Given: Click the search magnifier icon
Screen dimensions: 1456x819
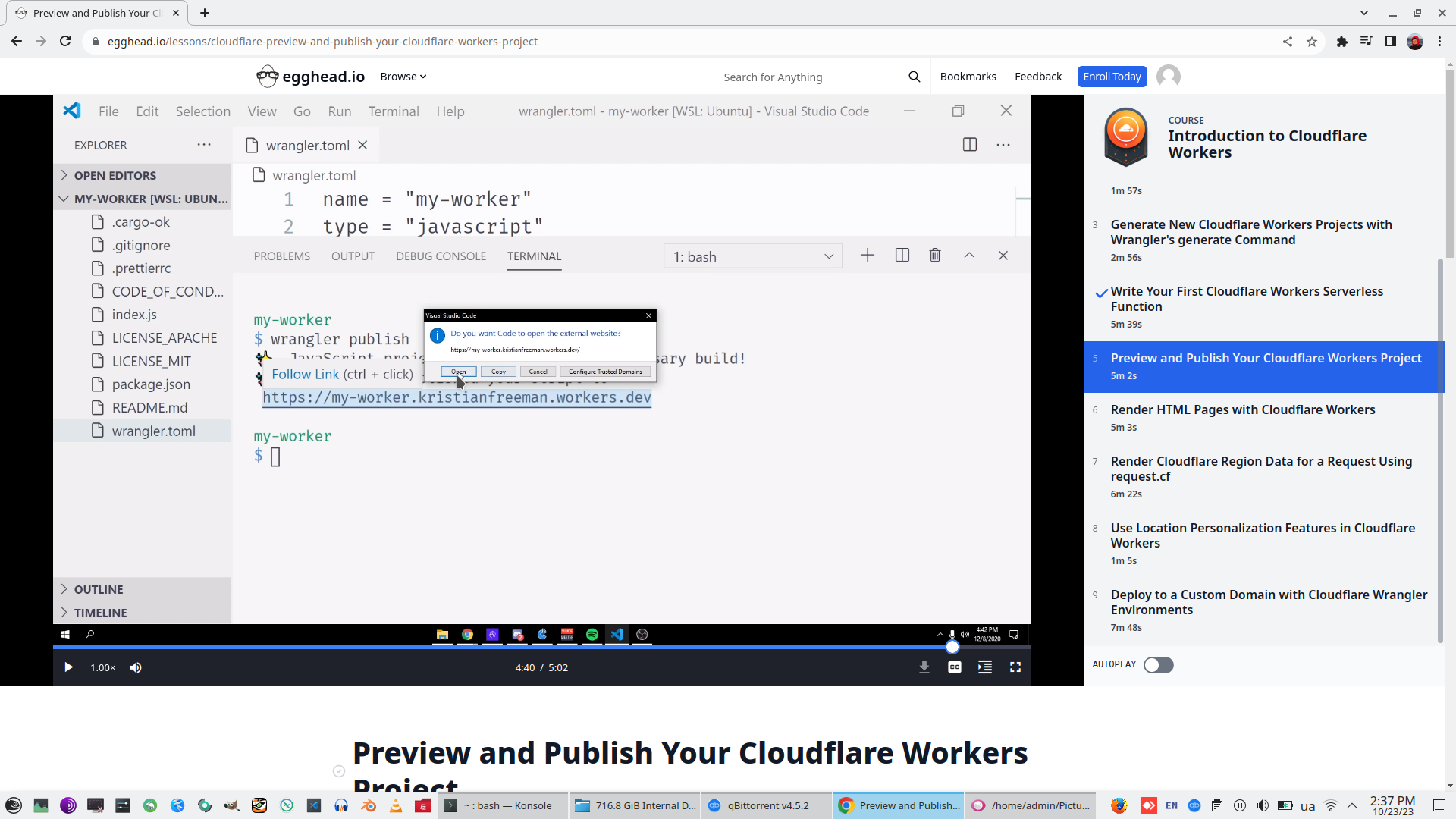Looking at the screenshot, I should click(914, 77).
